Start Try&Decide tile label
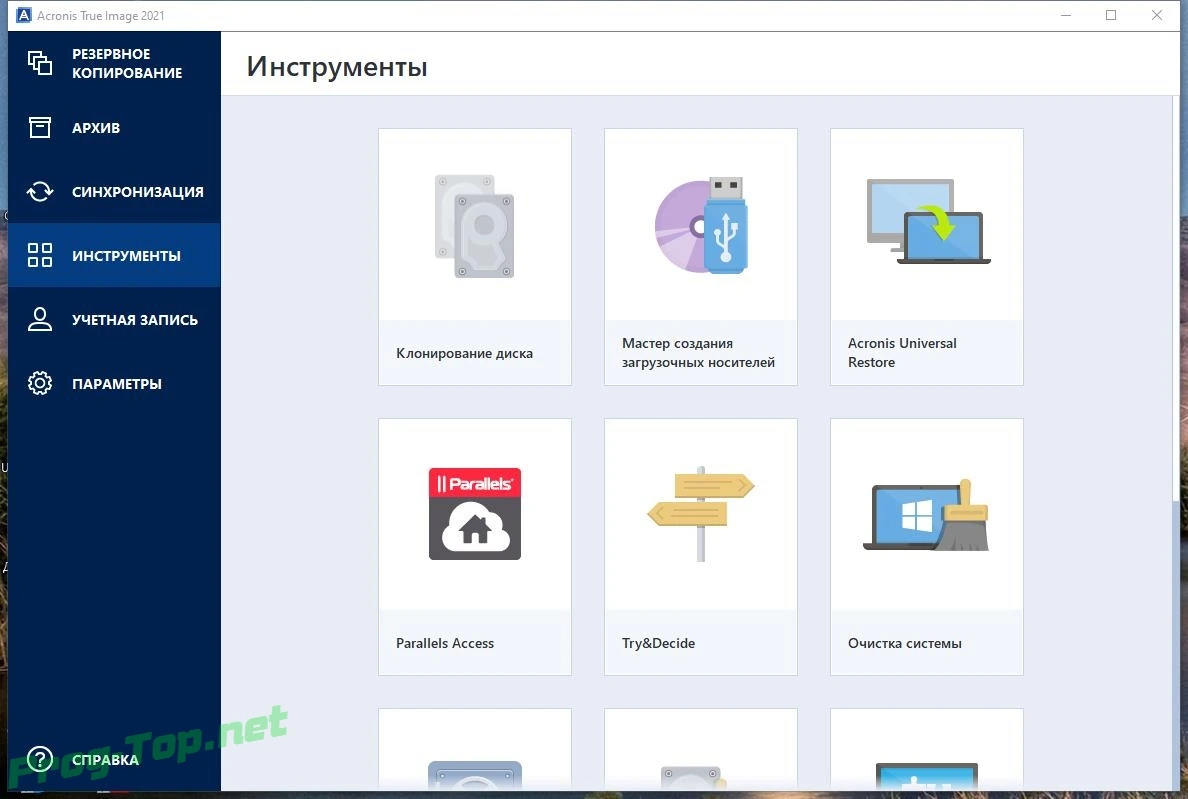1188x799 pixels. click(658, 643)
